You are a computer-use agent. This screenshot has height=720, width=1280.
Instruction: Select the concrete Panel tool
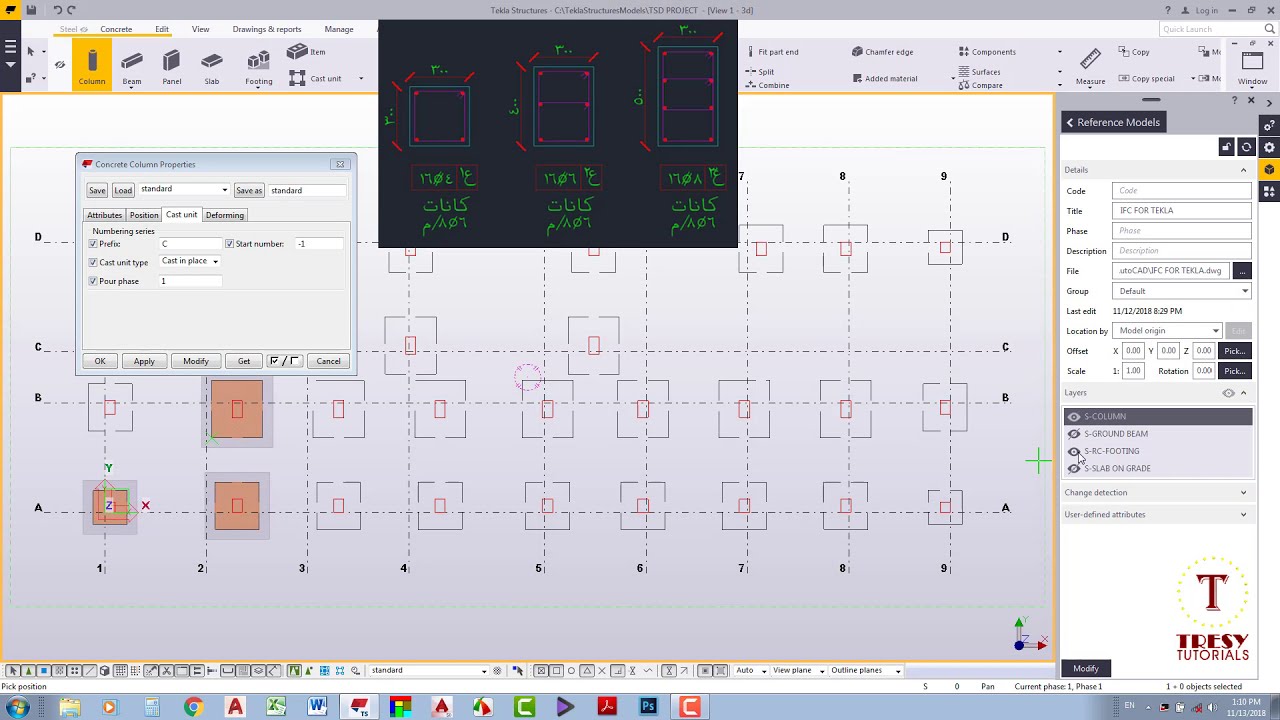pos(172,67)
